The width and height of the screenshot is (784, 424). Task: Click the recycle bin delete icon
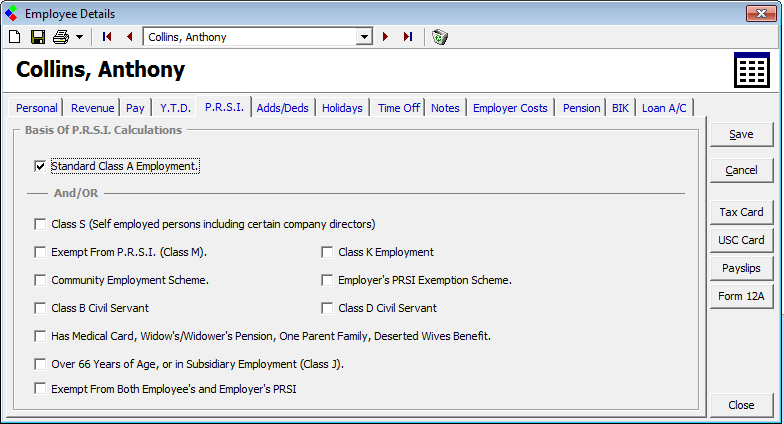tap(440, 36)
